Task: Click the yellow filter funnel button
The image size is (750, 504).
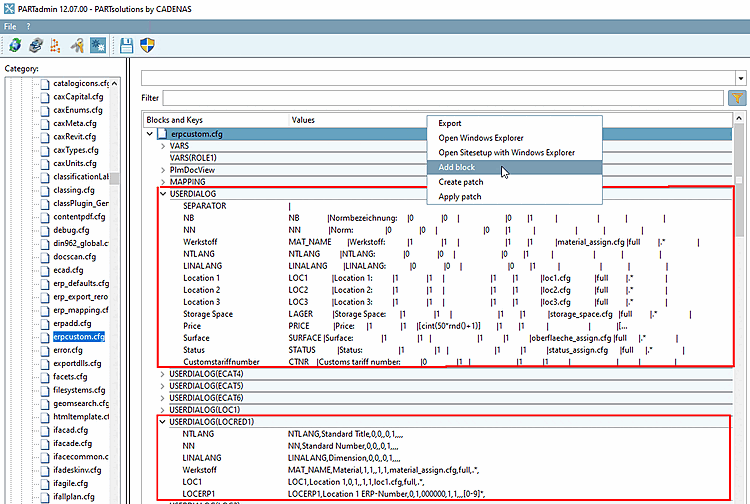Action: pos(737,98)
